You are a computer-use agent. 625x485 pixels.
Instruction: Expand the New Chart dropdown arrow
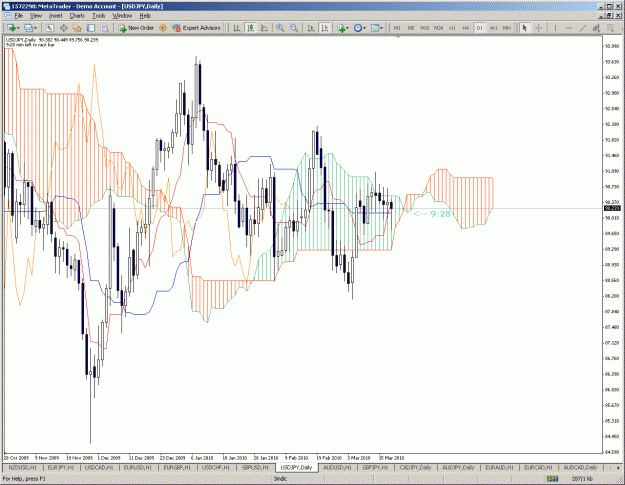coord(18,28)
